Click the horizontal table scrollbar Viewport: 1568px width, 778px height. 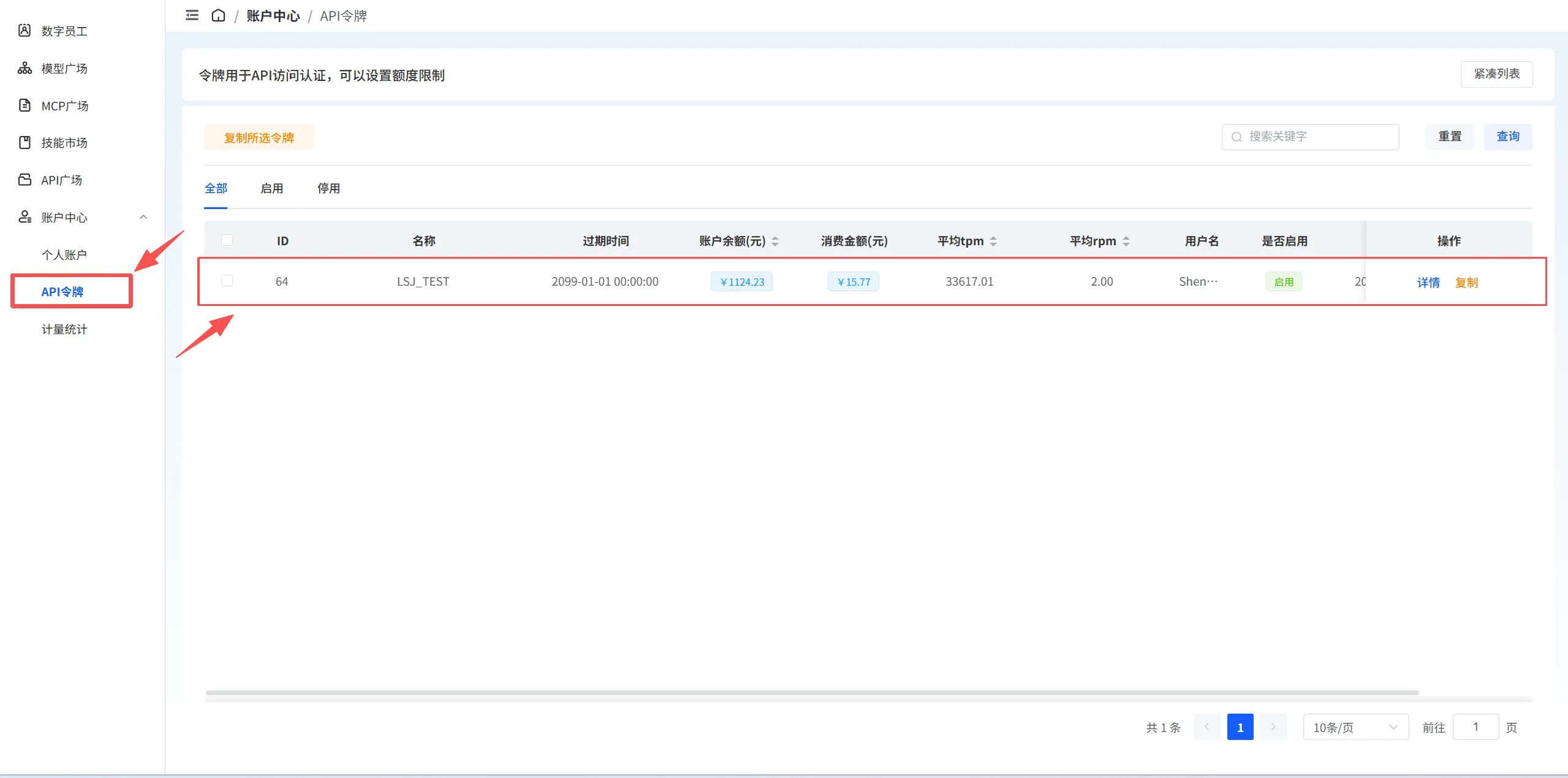point(812,693)
